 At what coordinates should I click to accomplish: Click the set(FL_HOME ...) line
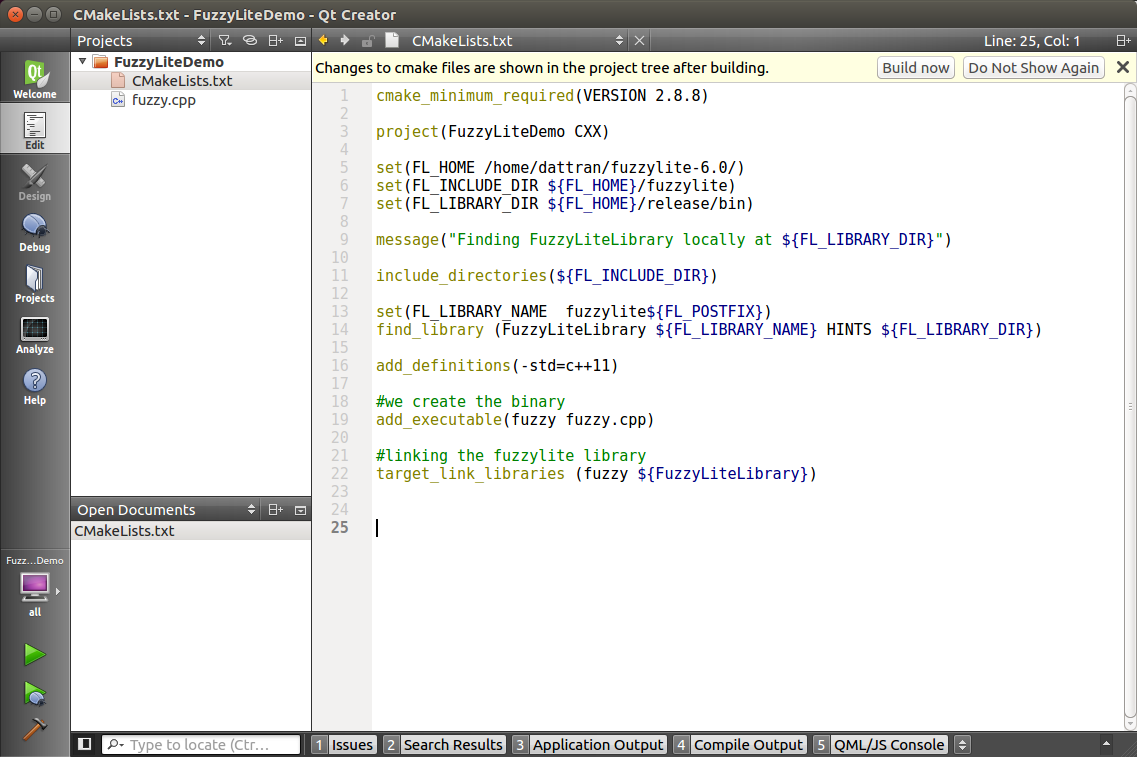pyautogui.click(x=560, y=167)
